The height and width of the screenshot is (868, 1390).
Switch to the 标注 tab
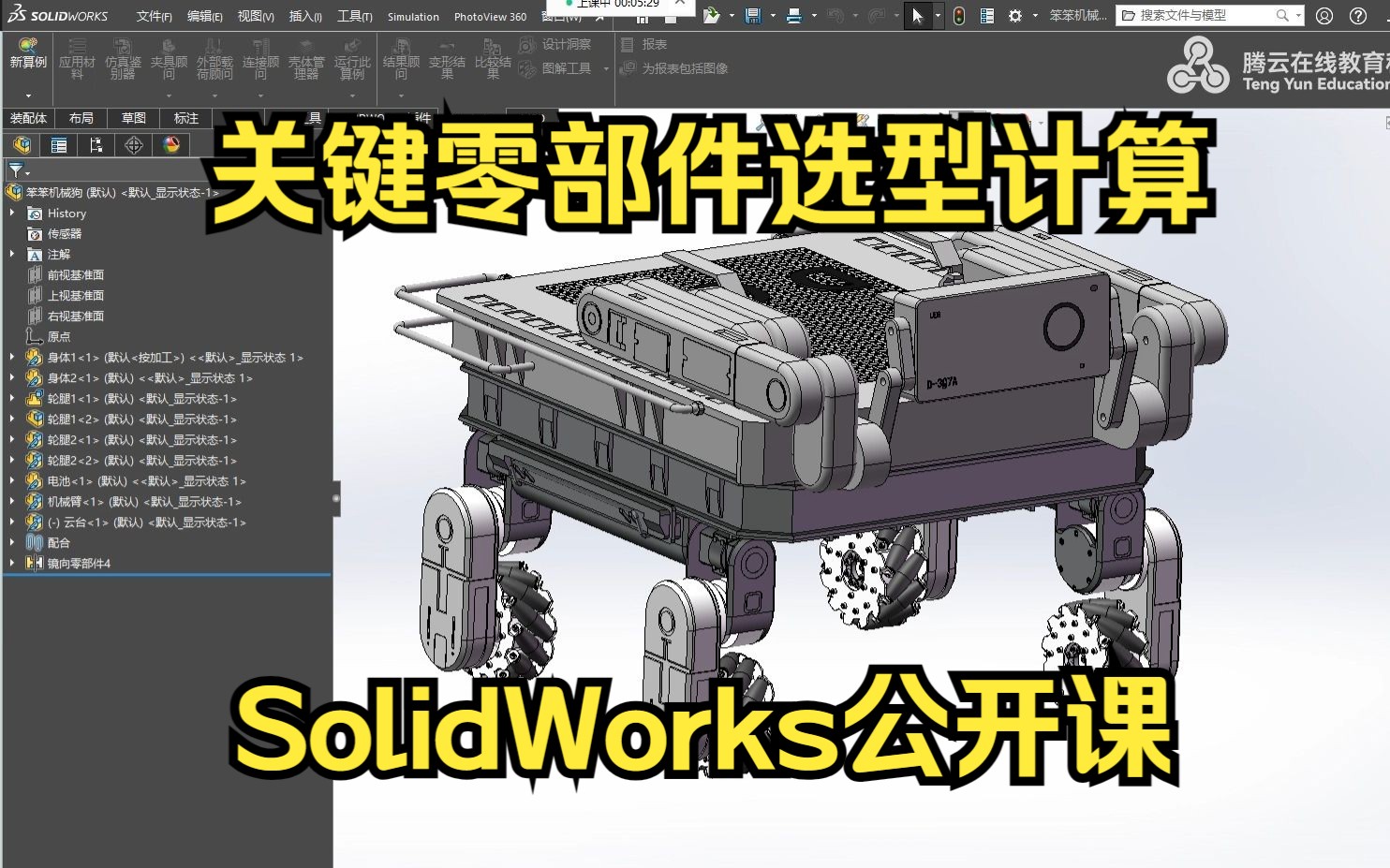(x=186, y=118)
